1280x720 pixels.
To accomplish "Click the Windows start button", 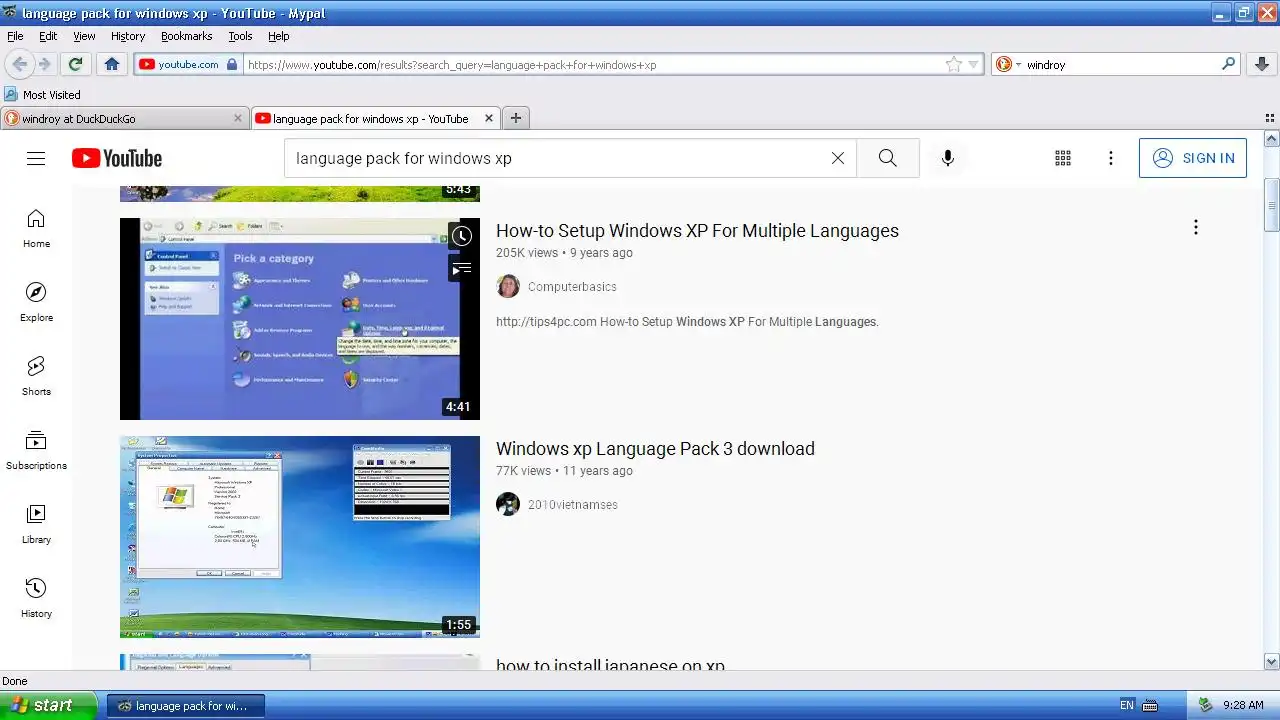I will (48, 705).
